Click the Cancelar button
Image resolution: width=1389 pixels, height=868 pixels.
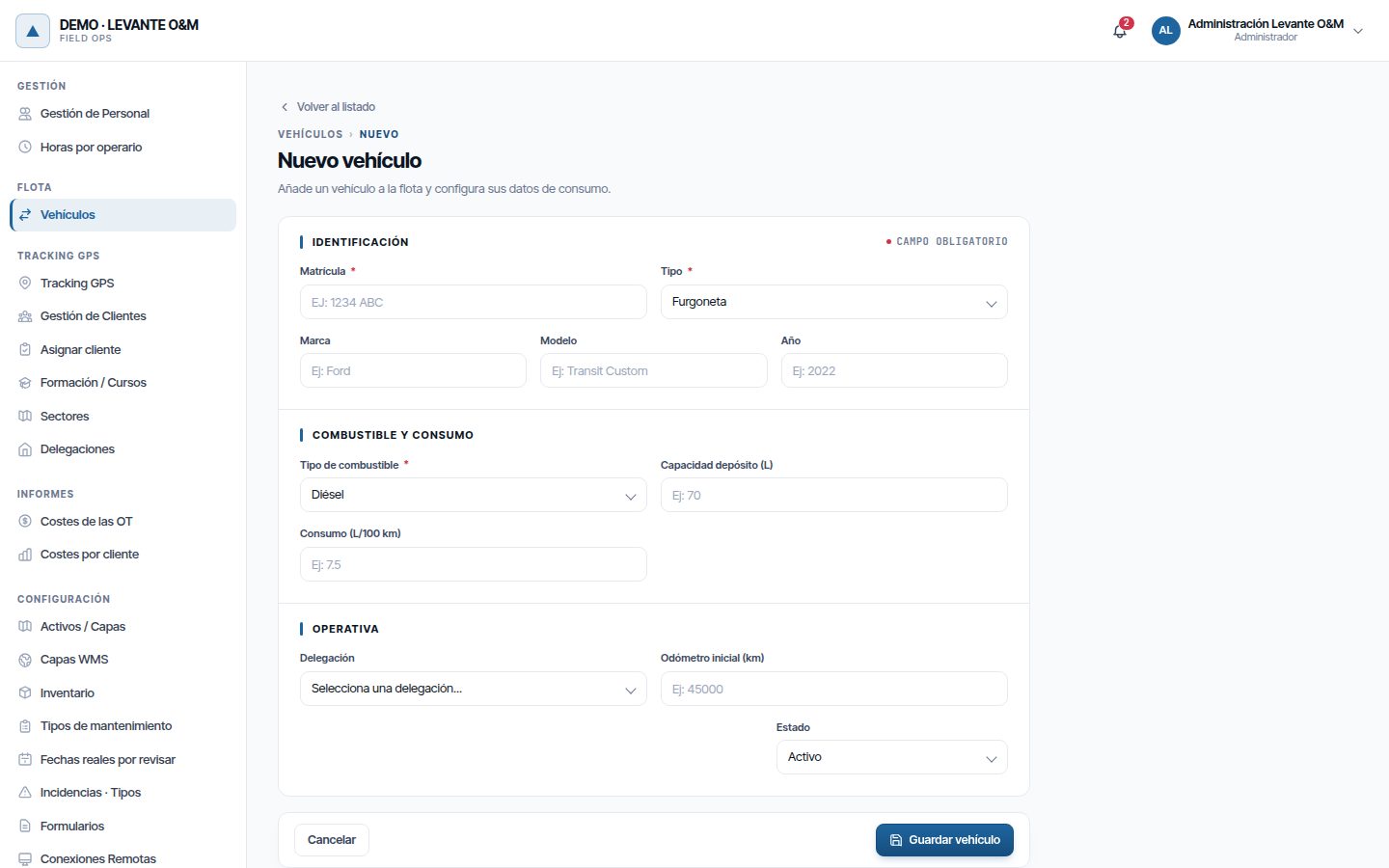332,840
